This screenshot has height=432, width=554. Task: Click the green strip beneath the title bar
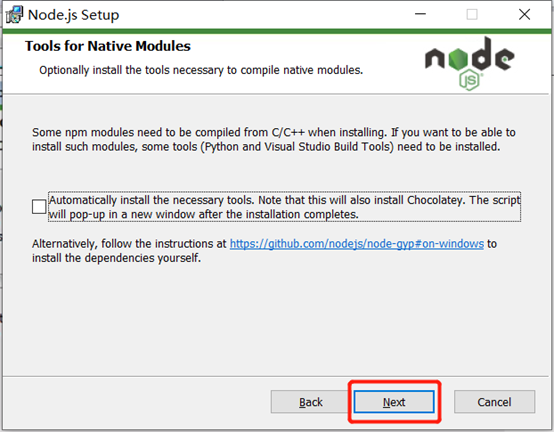point(277,31)
